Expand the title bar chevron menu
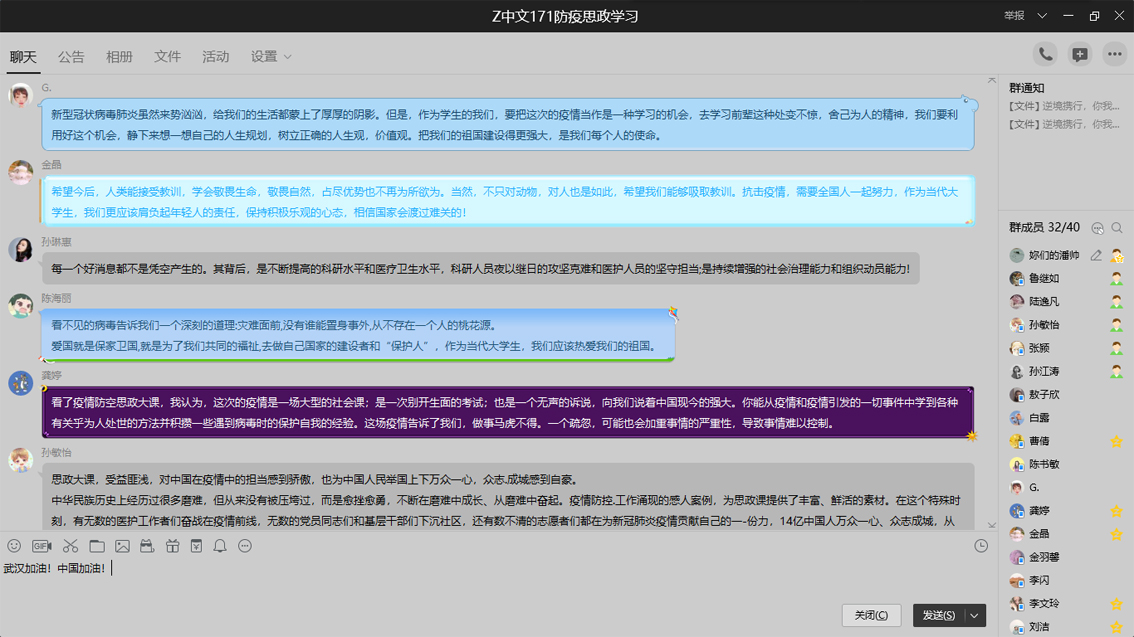This screenshot has height=637, width=1134. pos(1042,16)
